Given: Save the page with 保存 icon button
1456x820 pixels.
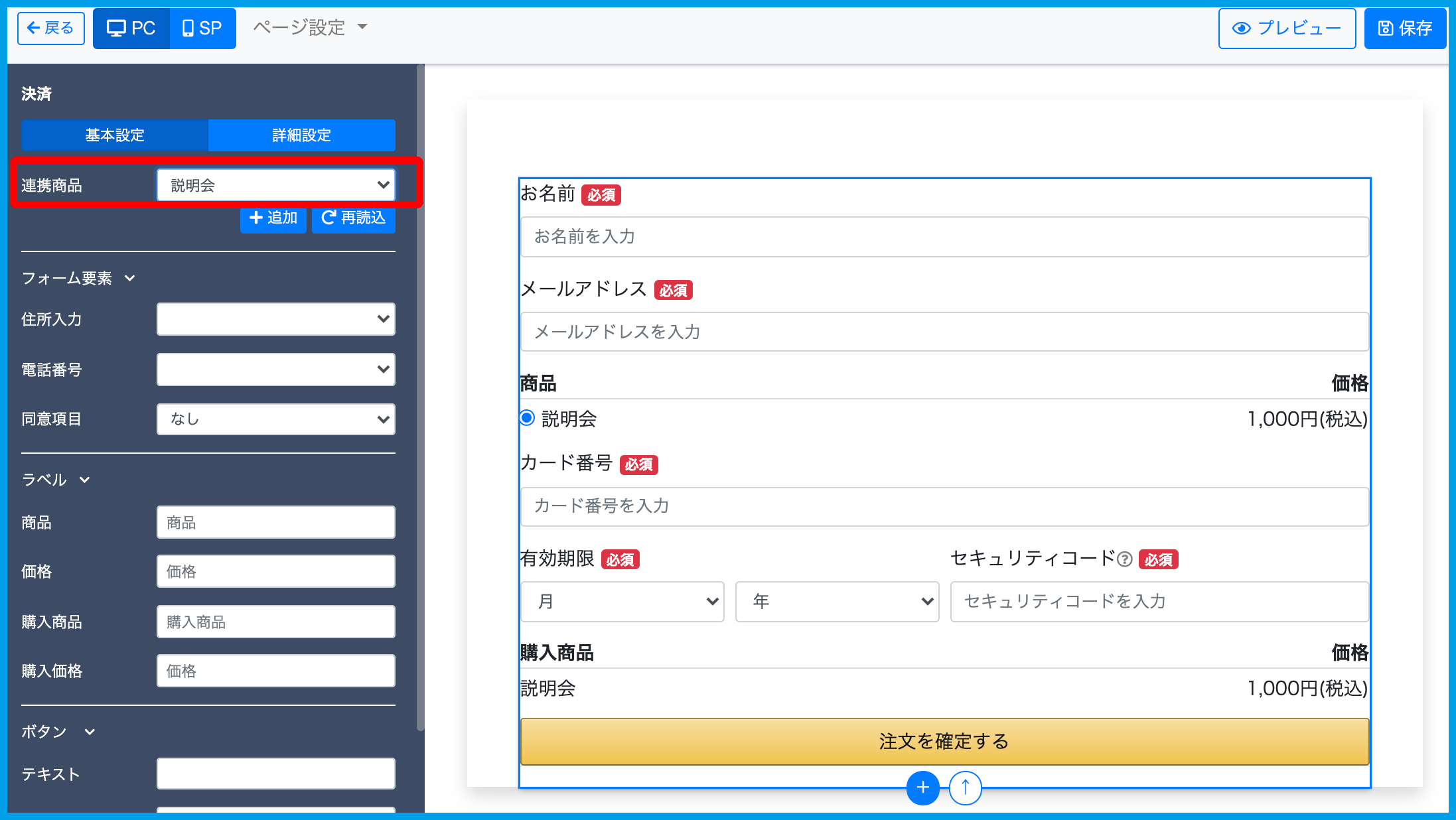Looking at the screenshot, I should pyautogui.click(x=1405, y=29).
